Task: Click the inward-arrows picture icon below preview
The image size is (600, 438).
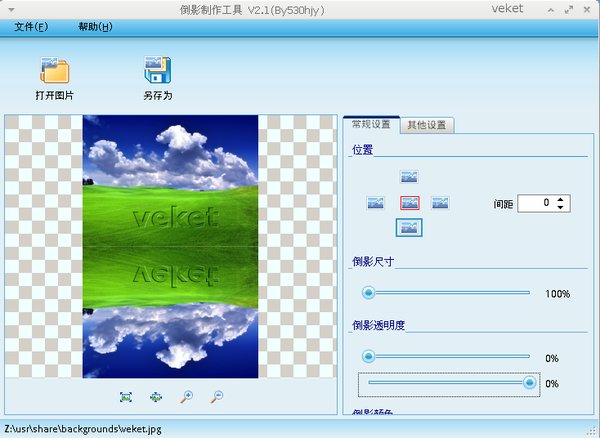Action: point(156,397)
